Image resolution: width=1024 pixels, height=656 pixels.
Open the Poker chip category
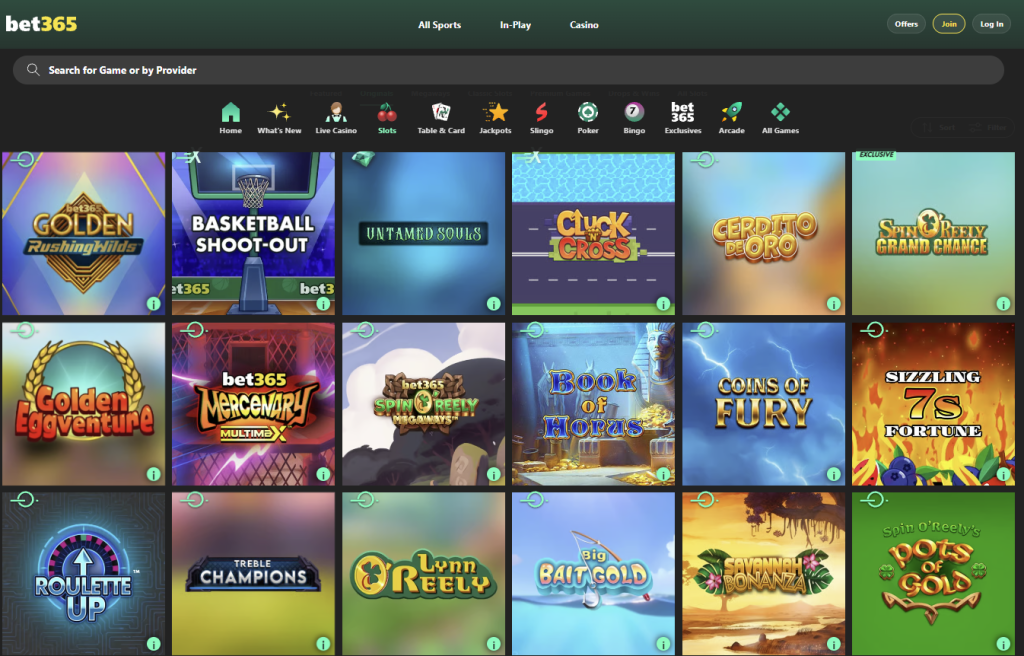(x=588, y=118)
